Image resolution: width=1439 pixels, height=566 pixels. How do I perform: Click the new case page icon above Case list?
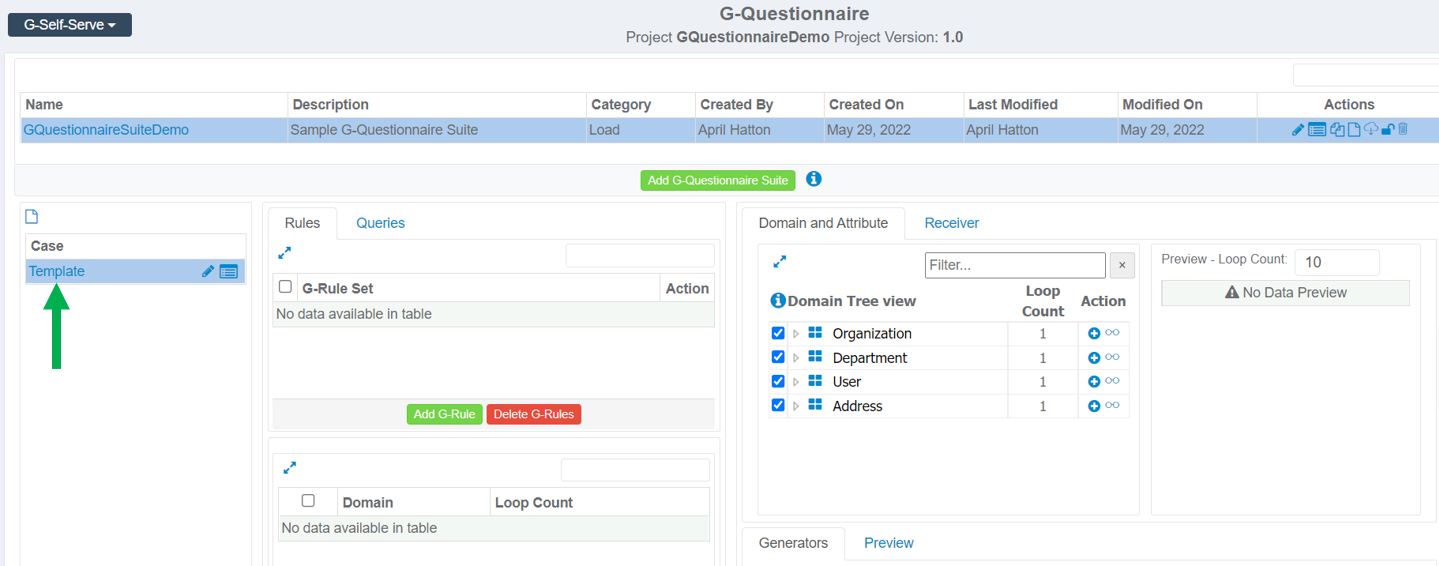[x=31, y=217]
